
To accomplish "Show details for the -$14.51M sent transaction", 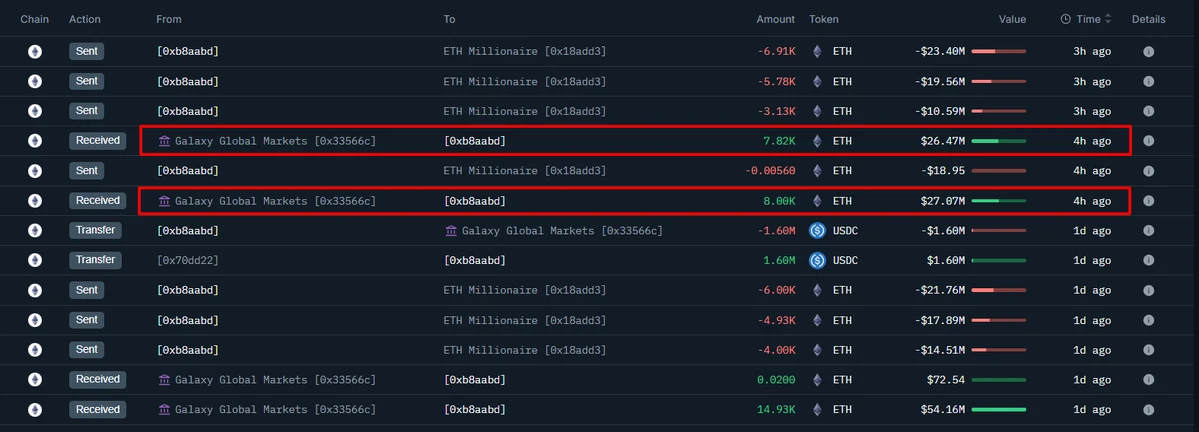I will click(x=1148, y=350).
